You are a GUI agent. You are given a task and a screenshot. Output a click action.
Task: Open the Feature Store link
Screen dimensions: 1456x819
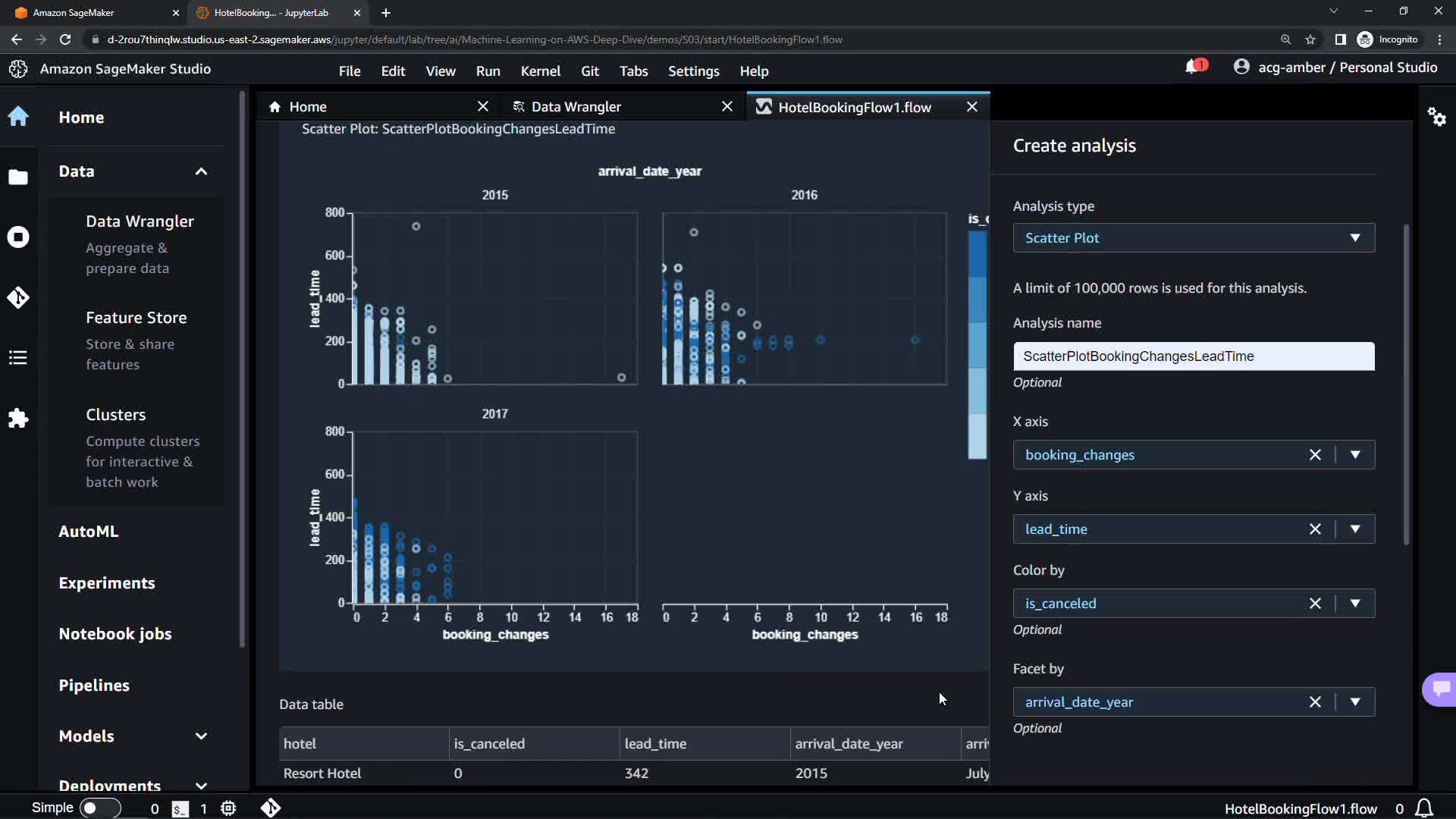pos(136,318)
